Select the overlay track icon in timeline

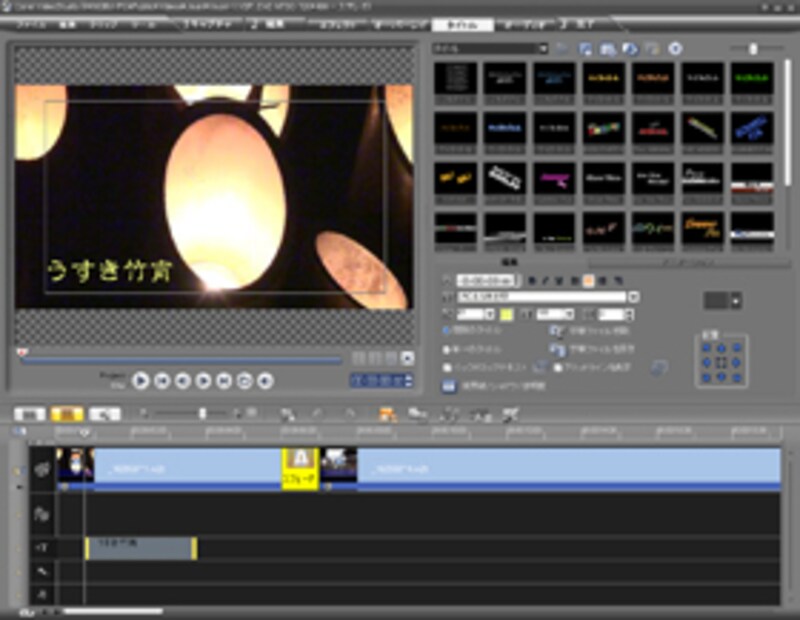pyautogui.click(x=43, y=516)
